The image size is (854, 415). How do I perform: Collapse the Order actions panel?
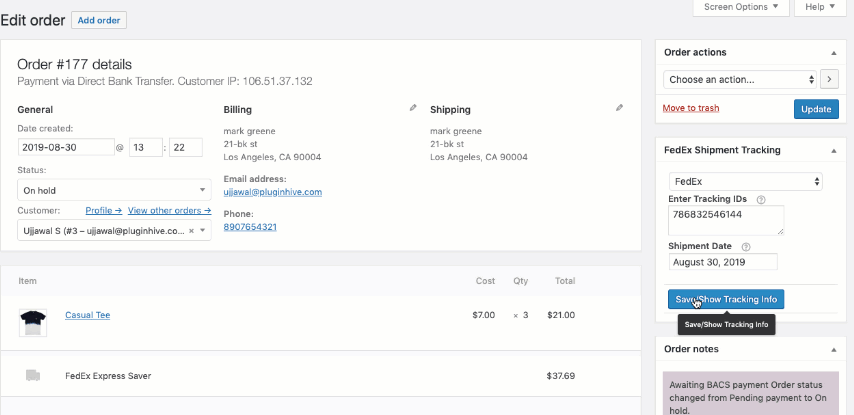pos(833,53)
